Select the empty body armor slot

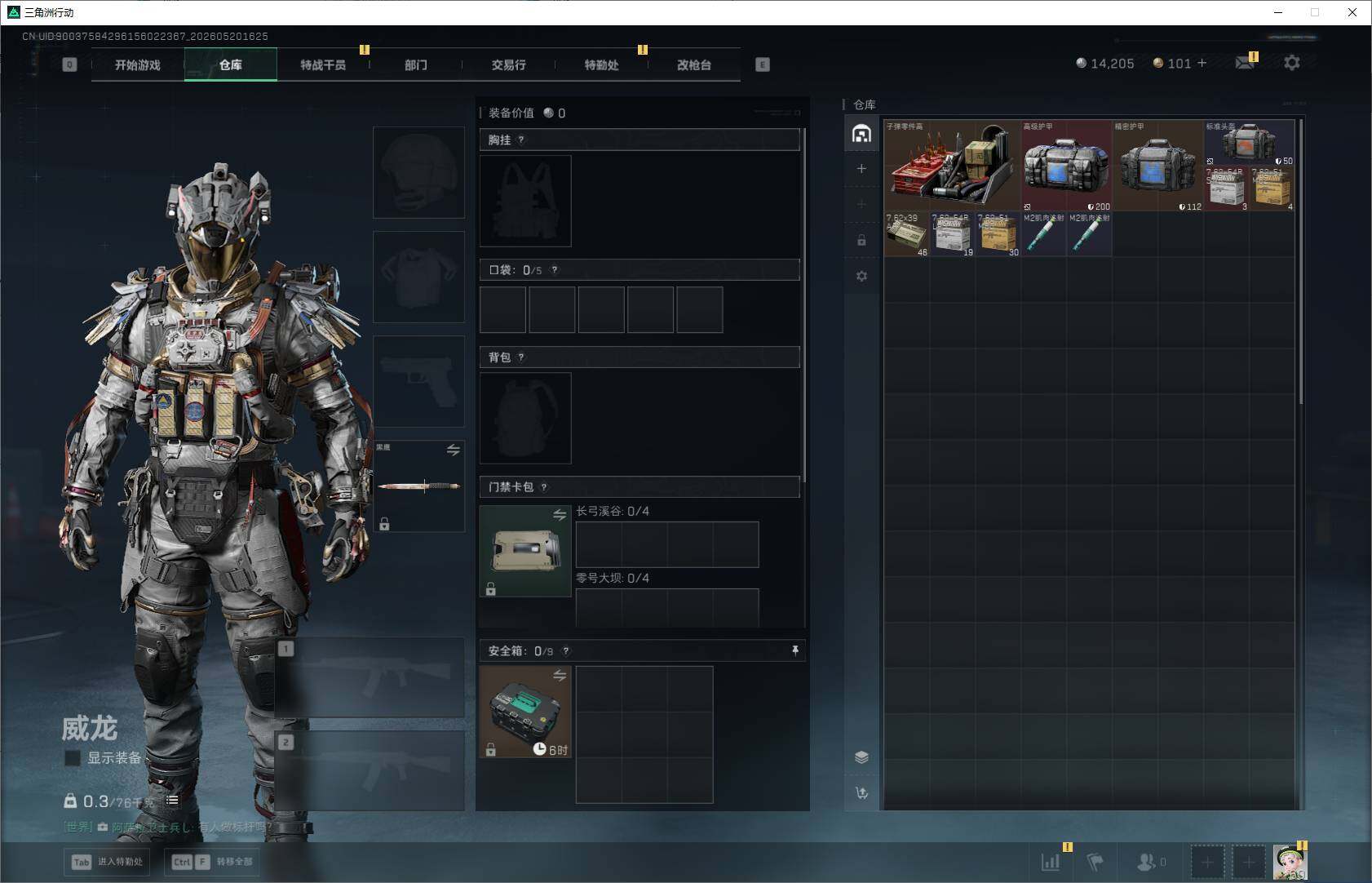coord(419,277)
